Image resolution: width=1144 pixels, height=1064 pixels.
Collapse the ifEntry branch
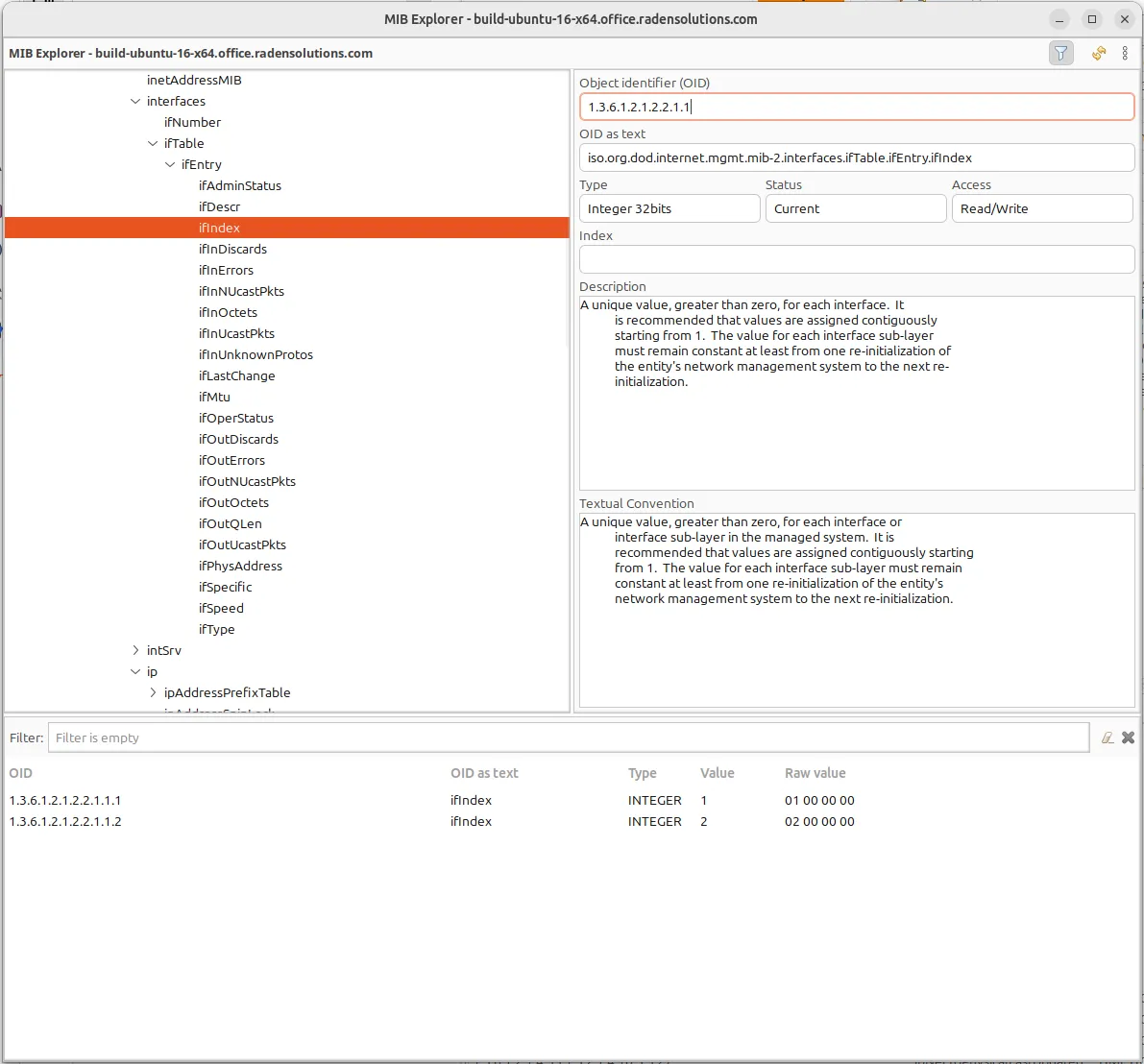169,164
